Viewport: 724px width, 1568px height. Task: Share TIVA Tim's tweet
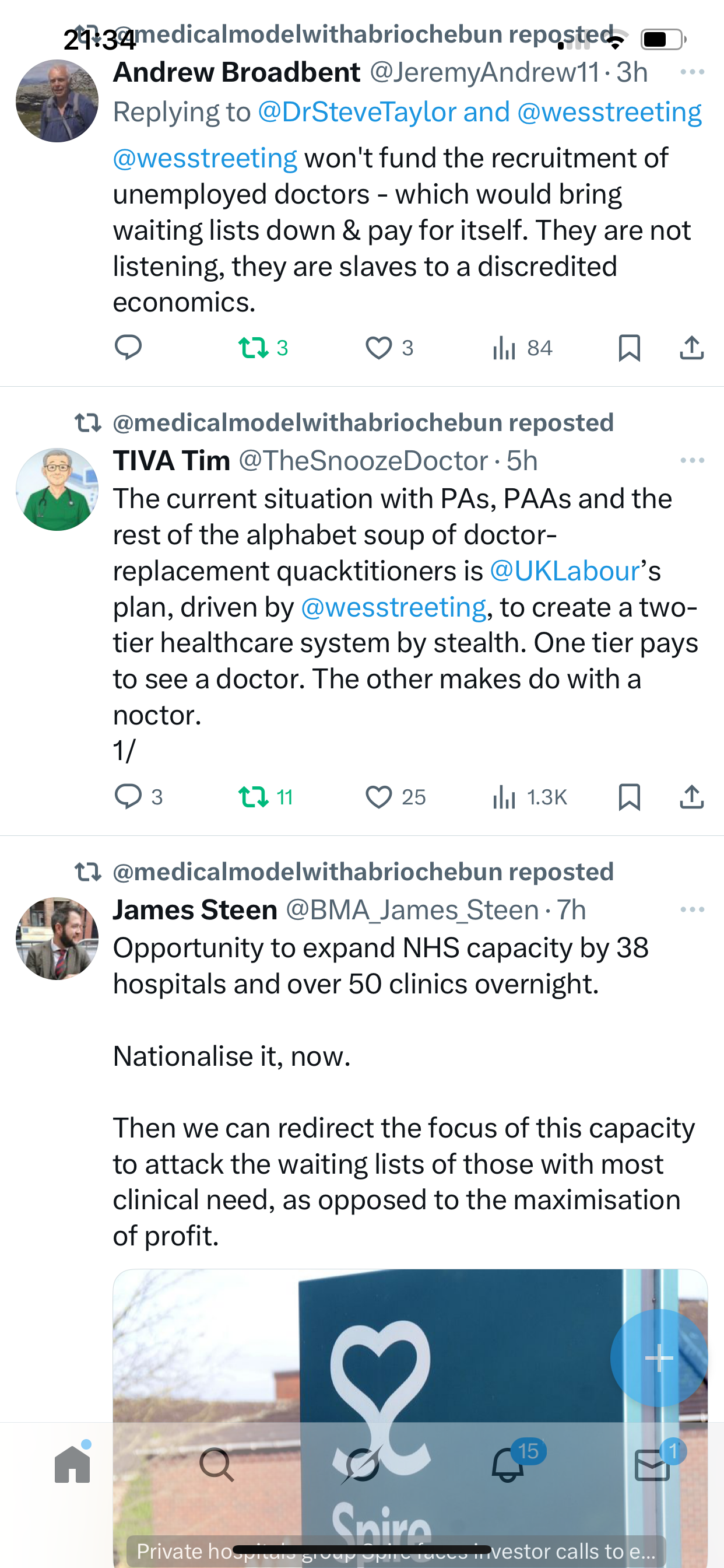click(691, 797)
